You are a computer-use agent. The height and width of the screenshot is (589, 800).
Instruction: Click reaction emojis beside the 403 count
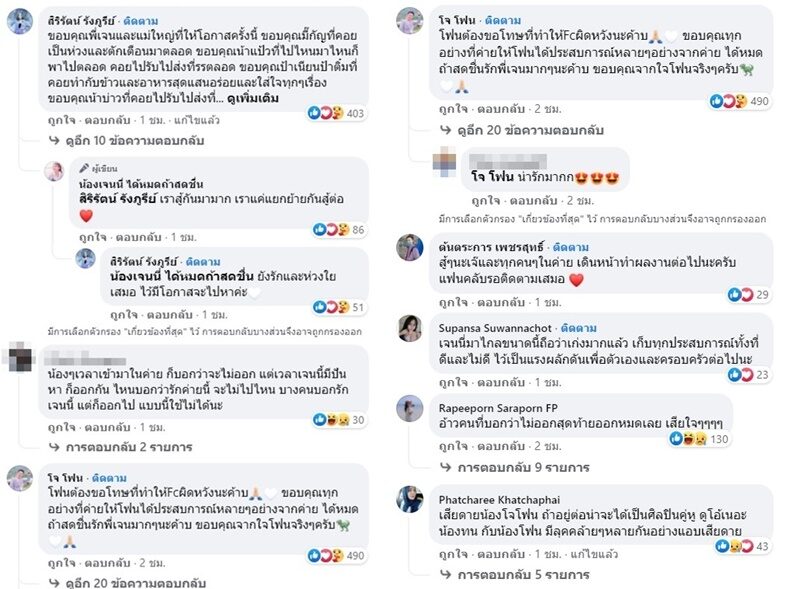(x=329, y=113)
